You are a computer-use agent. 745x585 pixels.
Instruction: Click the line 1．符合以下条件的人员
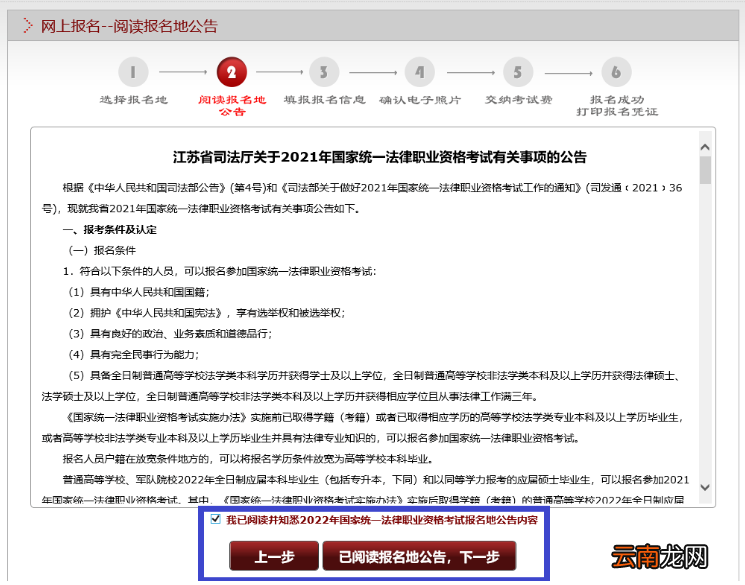pyautogui.click(x=220, y=271)
